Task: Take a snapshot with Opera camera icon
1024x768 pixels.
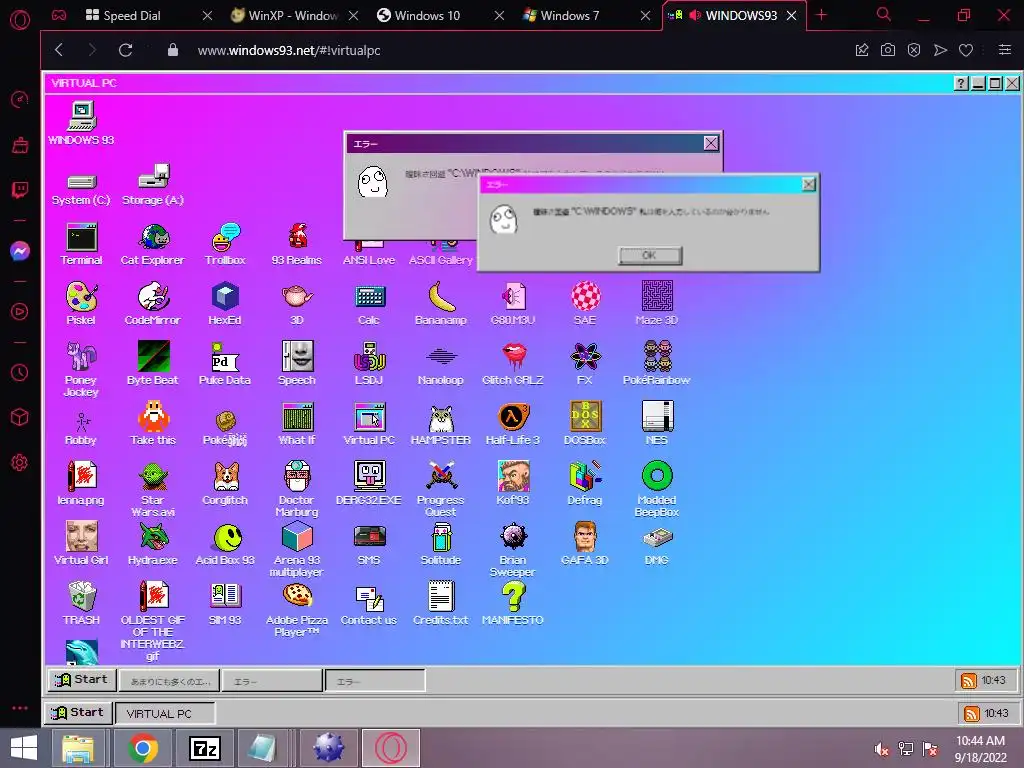Action: click(x=888, y=50)
